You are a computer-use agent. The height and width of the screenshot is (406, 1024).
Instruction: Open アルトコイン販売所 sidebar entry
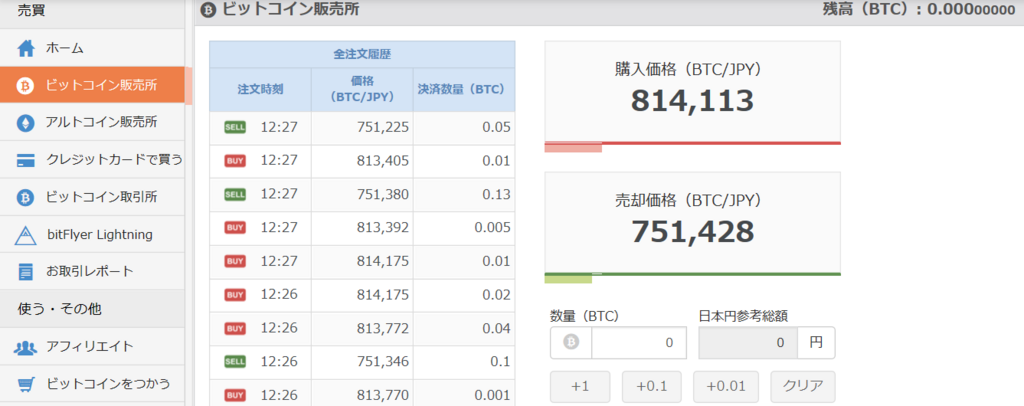(92, 123)
